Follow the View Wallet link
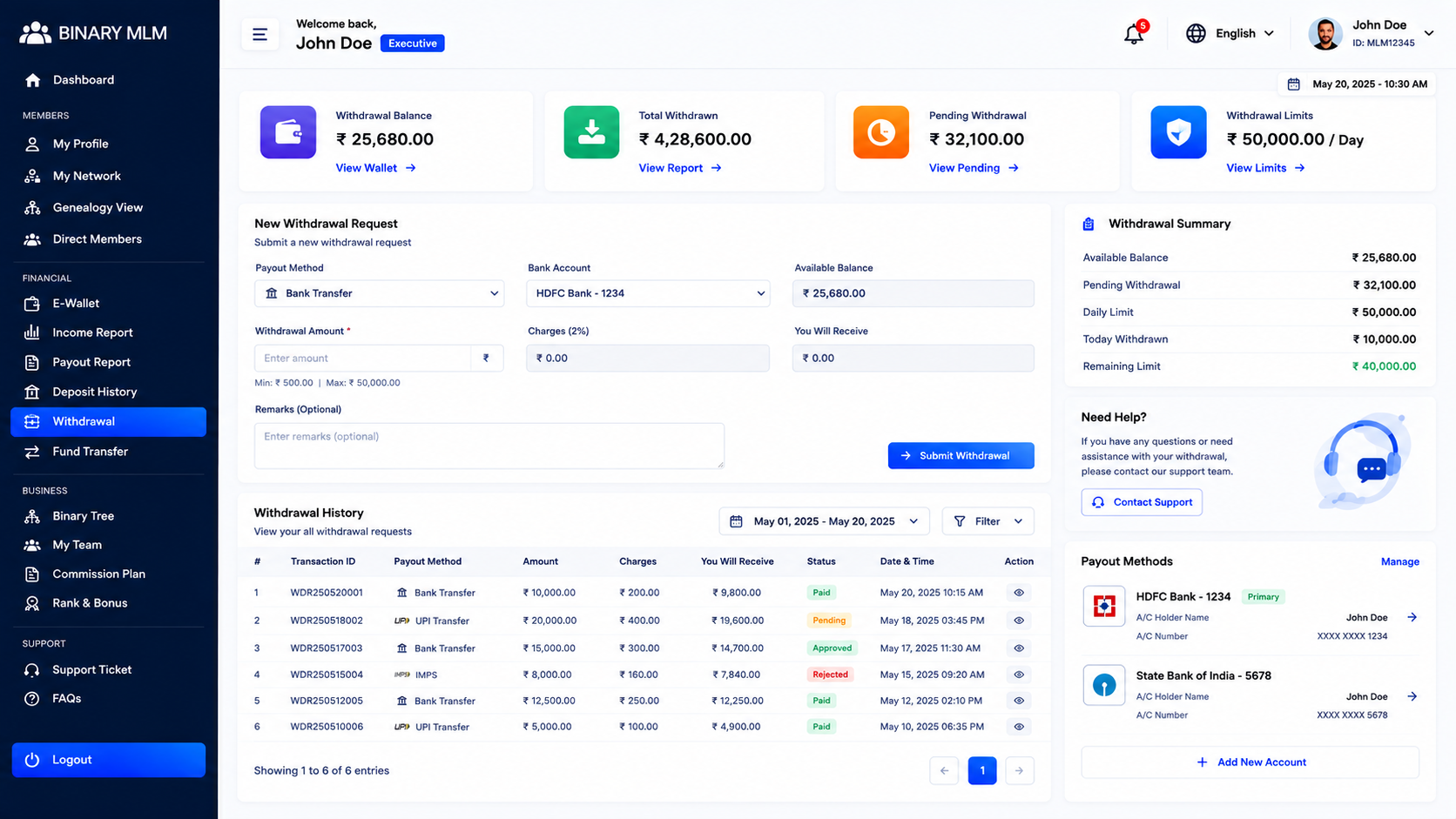 point(375,168)
